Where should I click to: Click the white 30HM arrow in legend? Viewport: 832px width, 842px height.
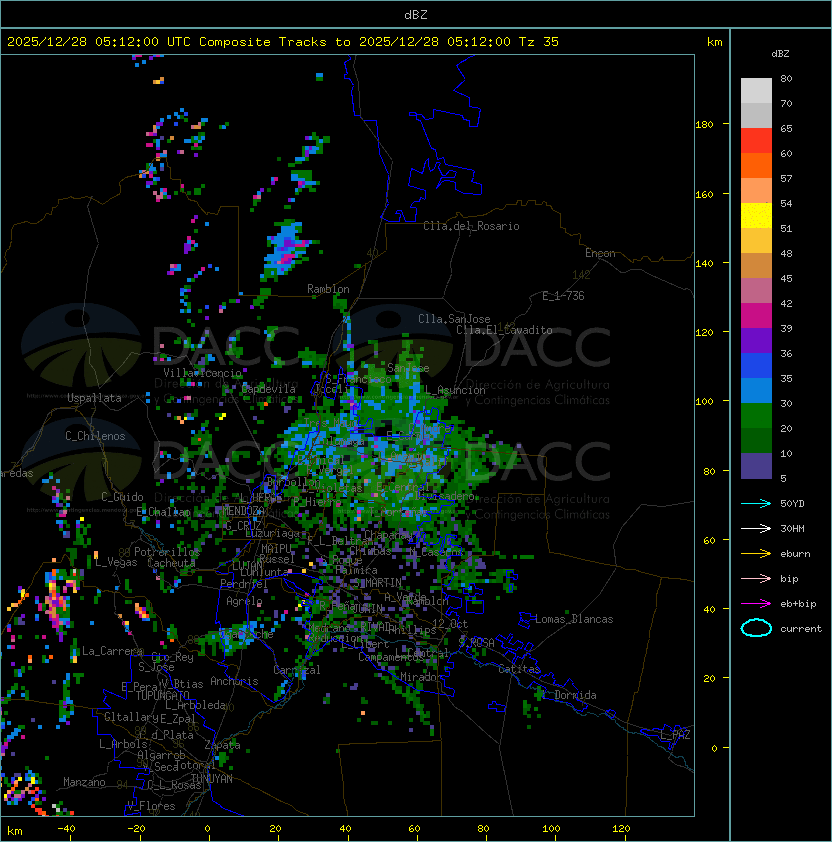[756, 528]
